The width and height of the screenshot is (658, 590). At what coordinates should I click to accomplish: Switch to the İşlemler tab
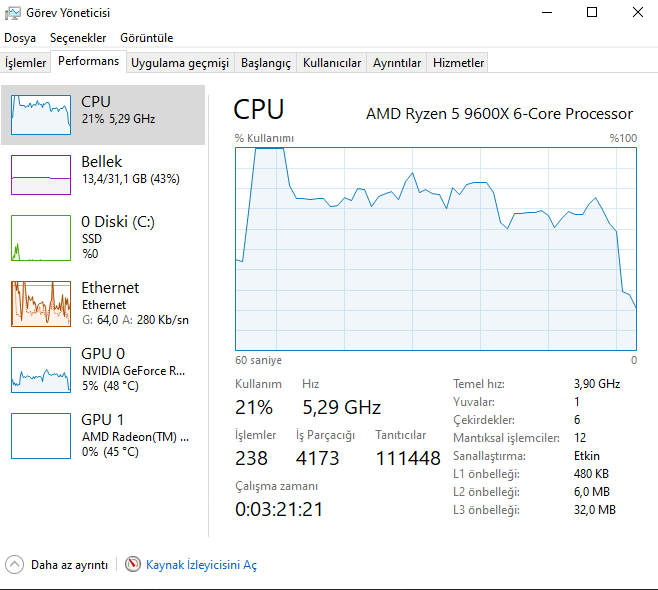click(26, 63)
